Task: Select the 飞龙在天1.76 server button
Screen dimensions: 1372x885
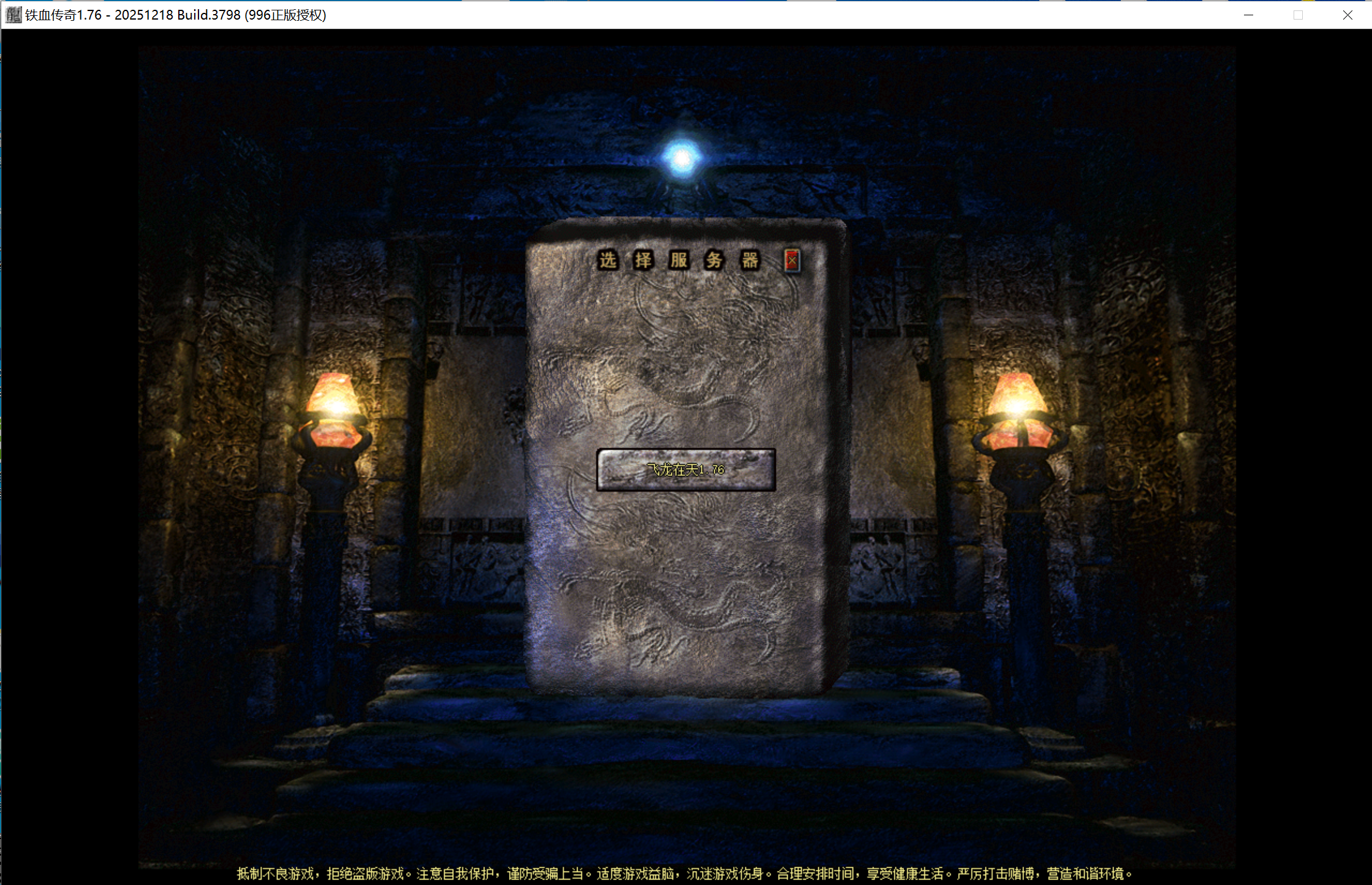Action: [x=686, y=470]
